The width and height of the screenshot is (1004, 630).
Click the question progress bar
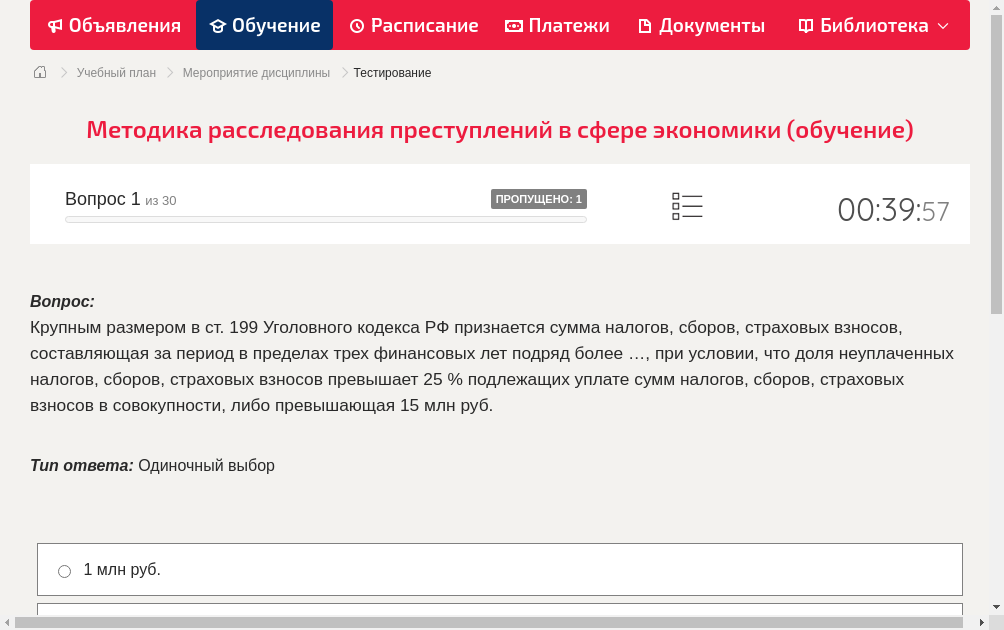[x=325, y=219]
